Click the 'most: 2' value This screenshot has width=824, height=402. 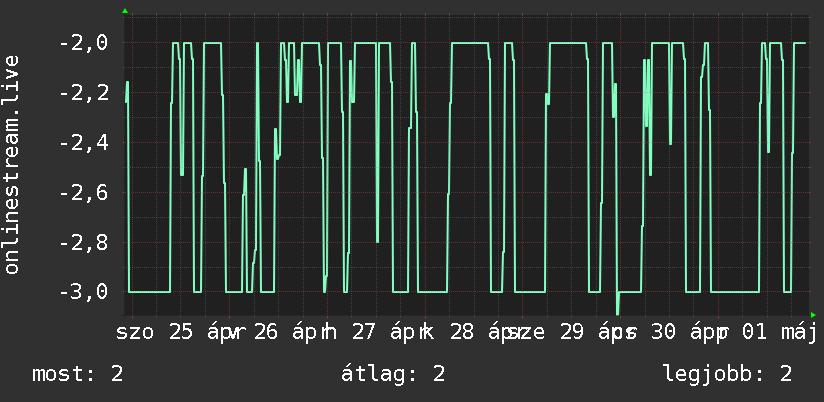coord(78,374)
